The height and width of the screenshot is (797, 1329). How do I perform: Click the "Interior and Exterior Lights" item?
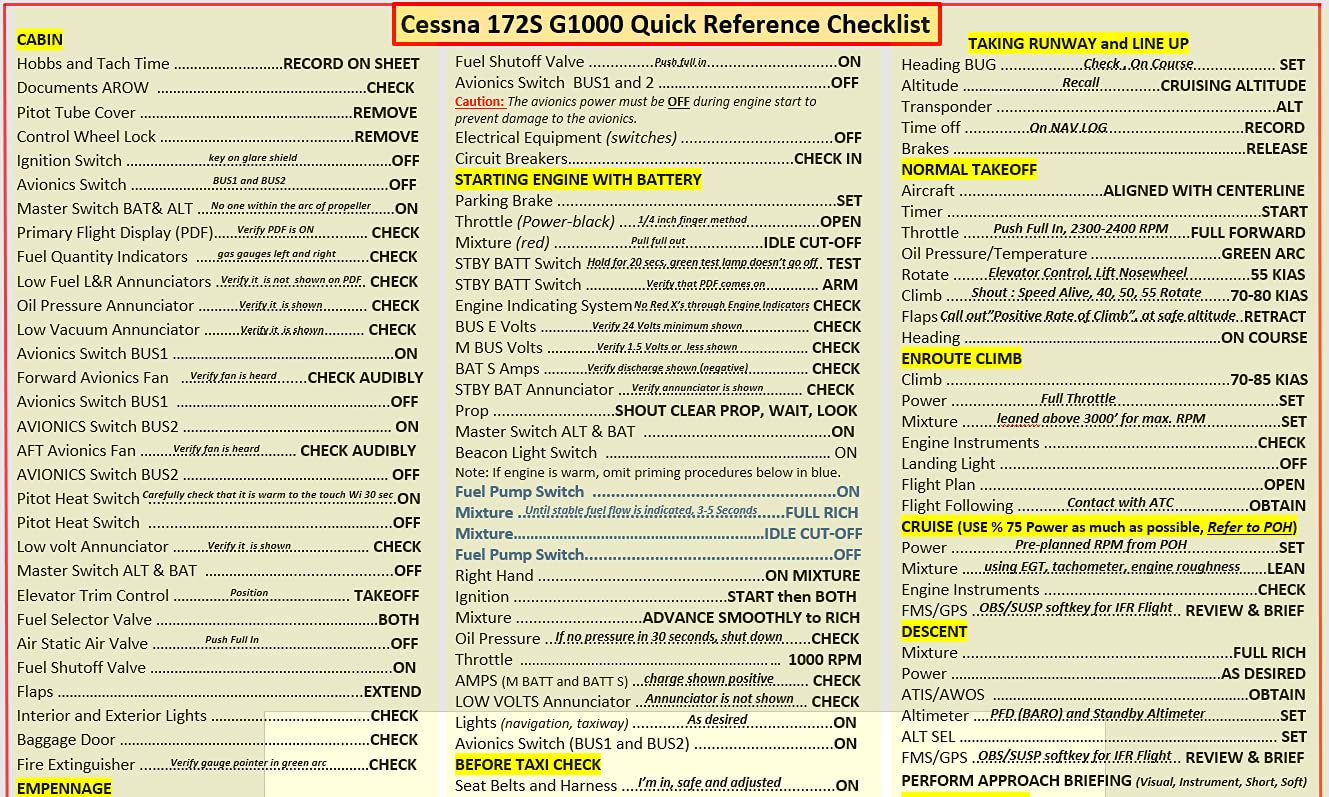pyautogui.click(x=218, y=716)
